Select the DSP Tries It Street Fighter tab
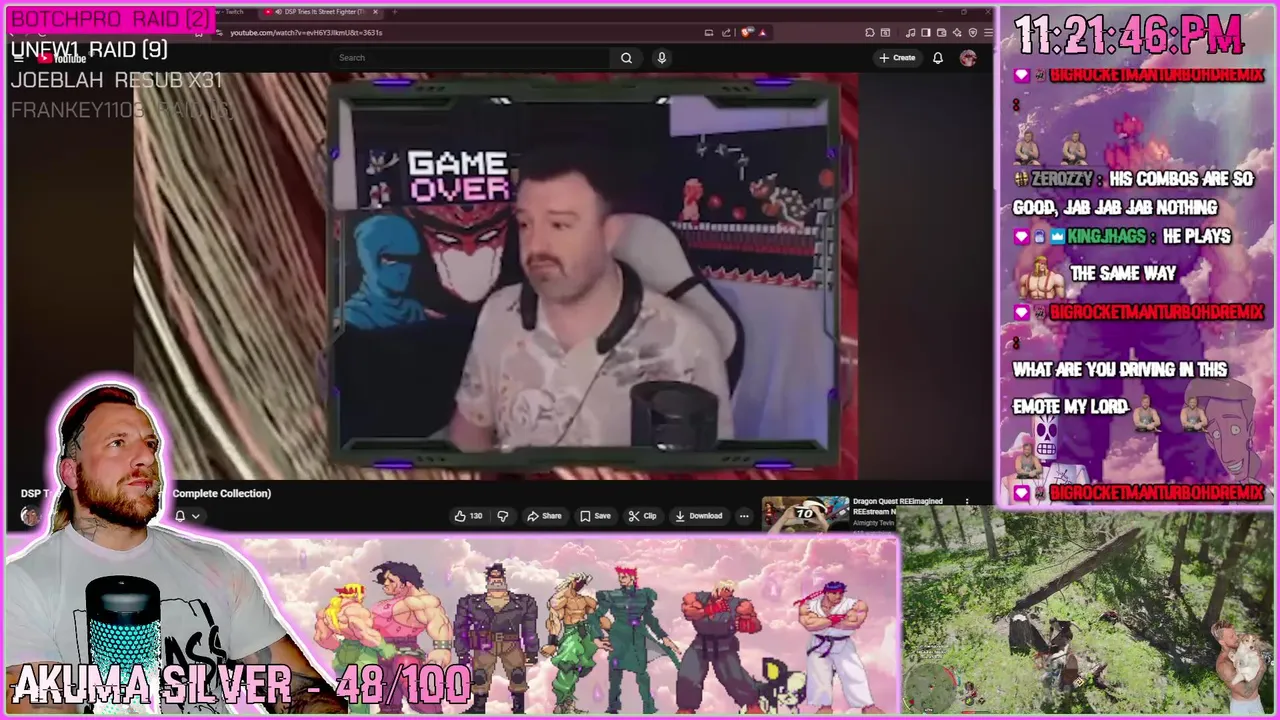1280x720 pixels. 322,12
